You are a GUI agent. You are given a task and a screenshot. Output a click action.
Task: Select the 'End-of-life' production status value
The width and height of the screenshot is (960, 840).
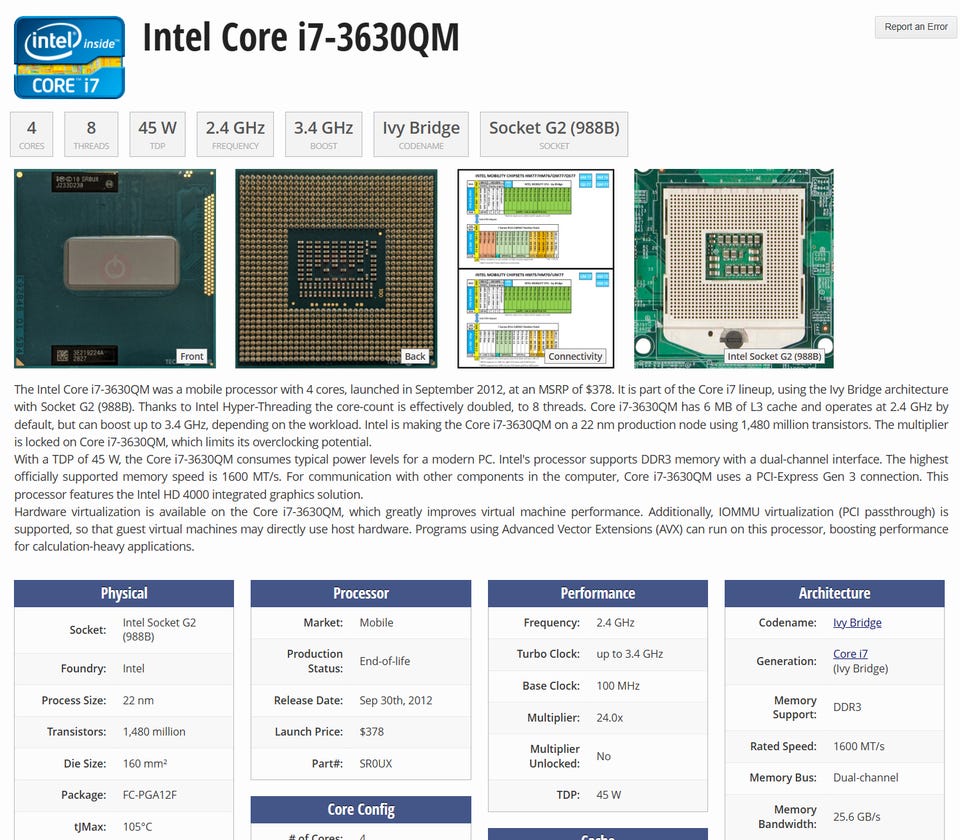(384, 661)
